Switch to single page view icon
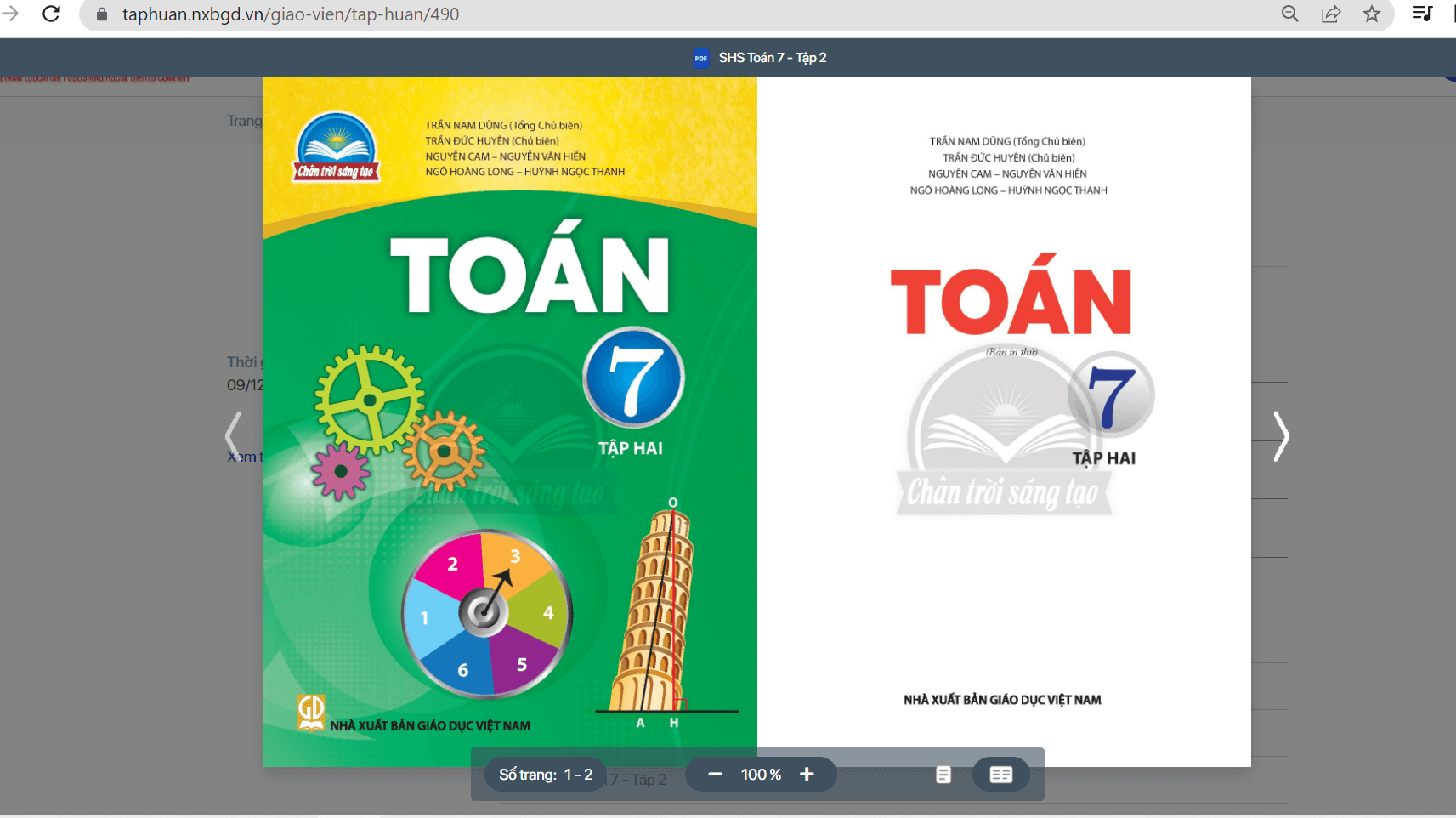This screenshot has width=1456, height=818. (x=943, y=775)
